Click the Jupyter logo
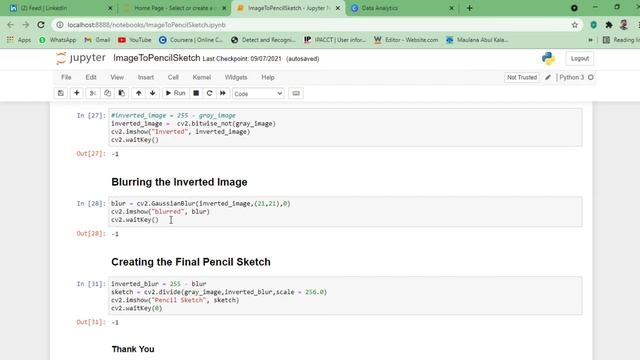The height and width of the screenshot is (360, 640). click(81, 58)
